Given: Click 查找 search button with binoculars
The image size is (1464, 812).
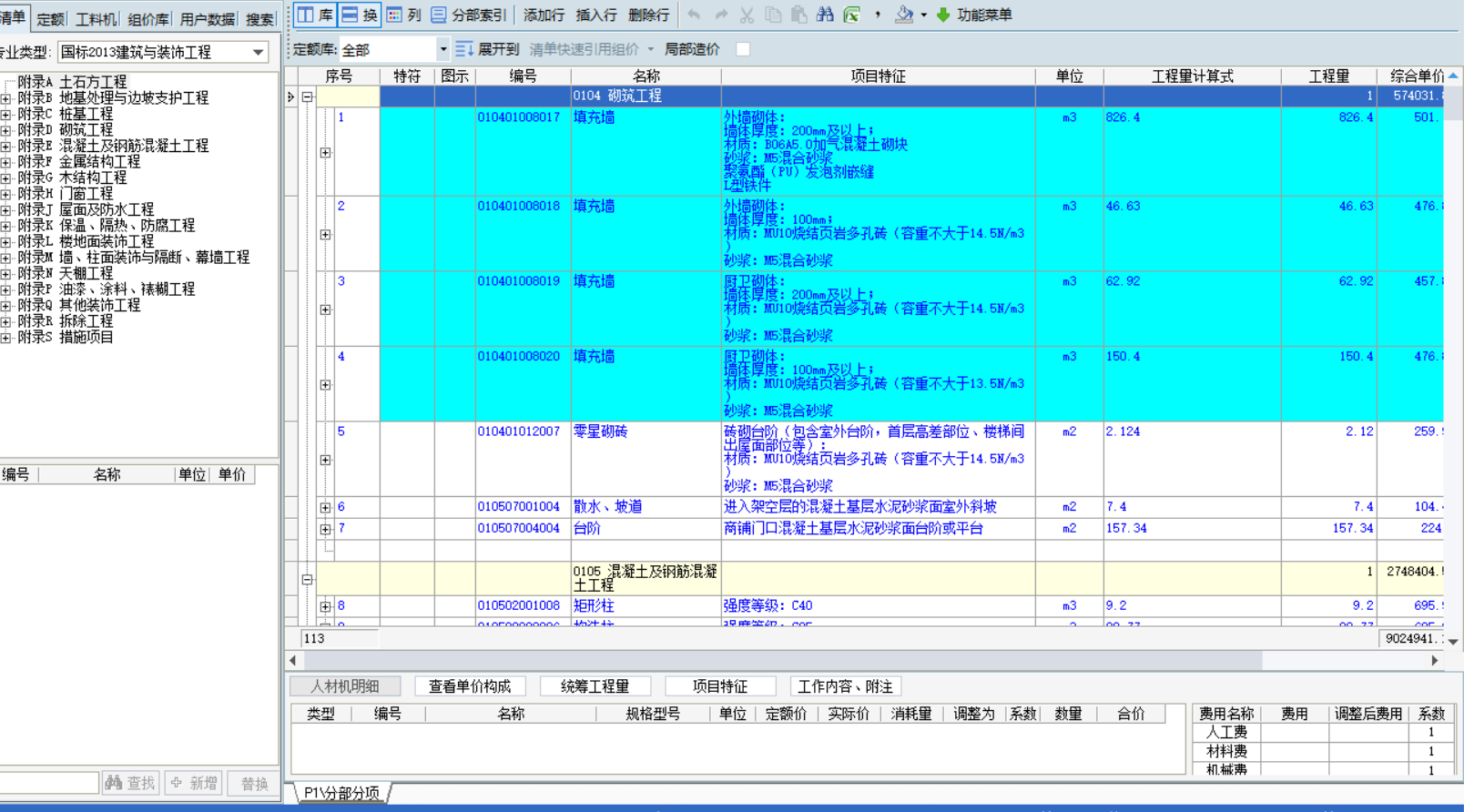Looking at the screenshot, I should [130, 783].
